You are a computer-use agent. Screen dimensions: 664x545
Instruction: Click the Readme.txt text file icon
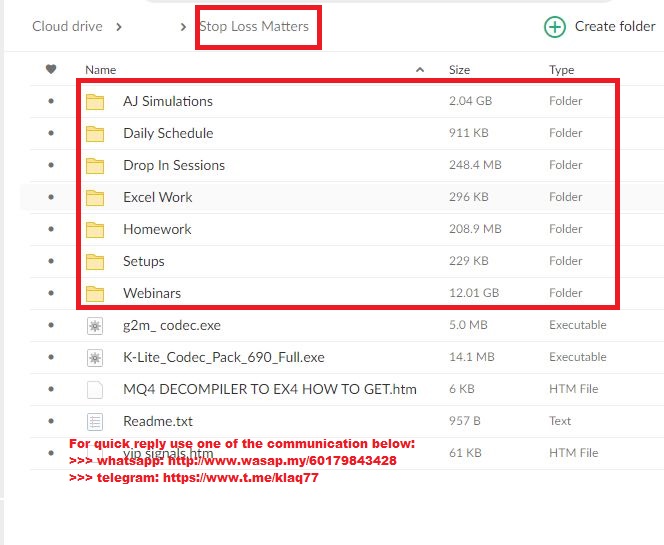(x=95, y=422)
